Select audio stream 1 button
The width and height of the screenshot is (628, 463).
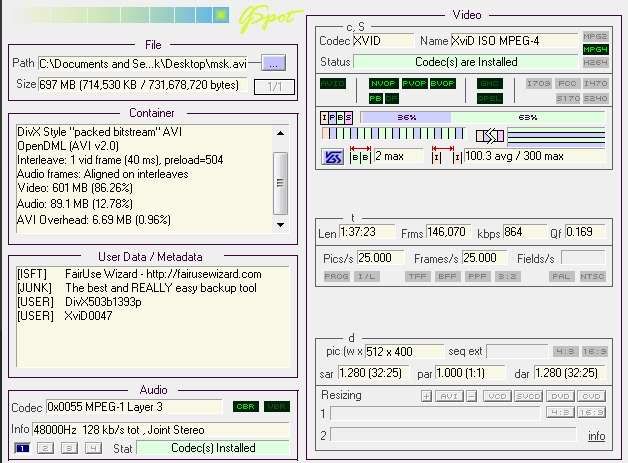click(22, 448)
